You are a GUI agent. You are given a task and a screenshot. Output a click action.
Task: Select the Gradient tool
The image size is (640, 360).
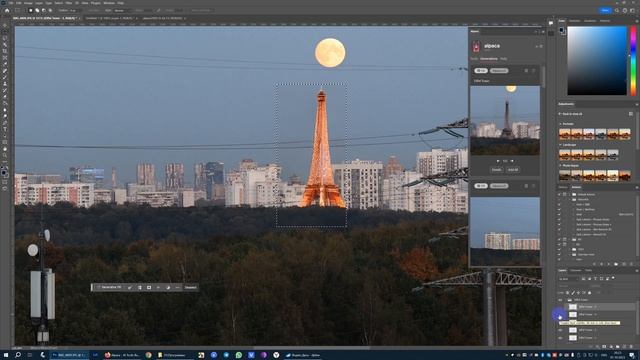pyautogui.click(x=5, y=103)
